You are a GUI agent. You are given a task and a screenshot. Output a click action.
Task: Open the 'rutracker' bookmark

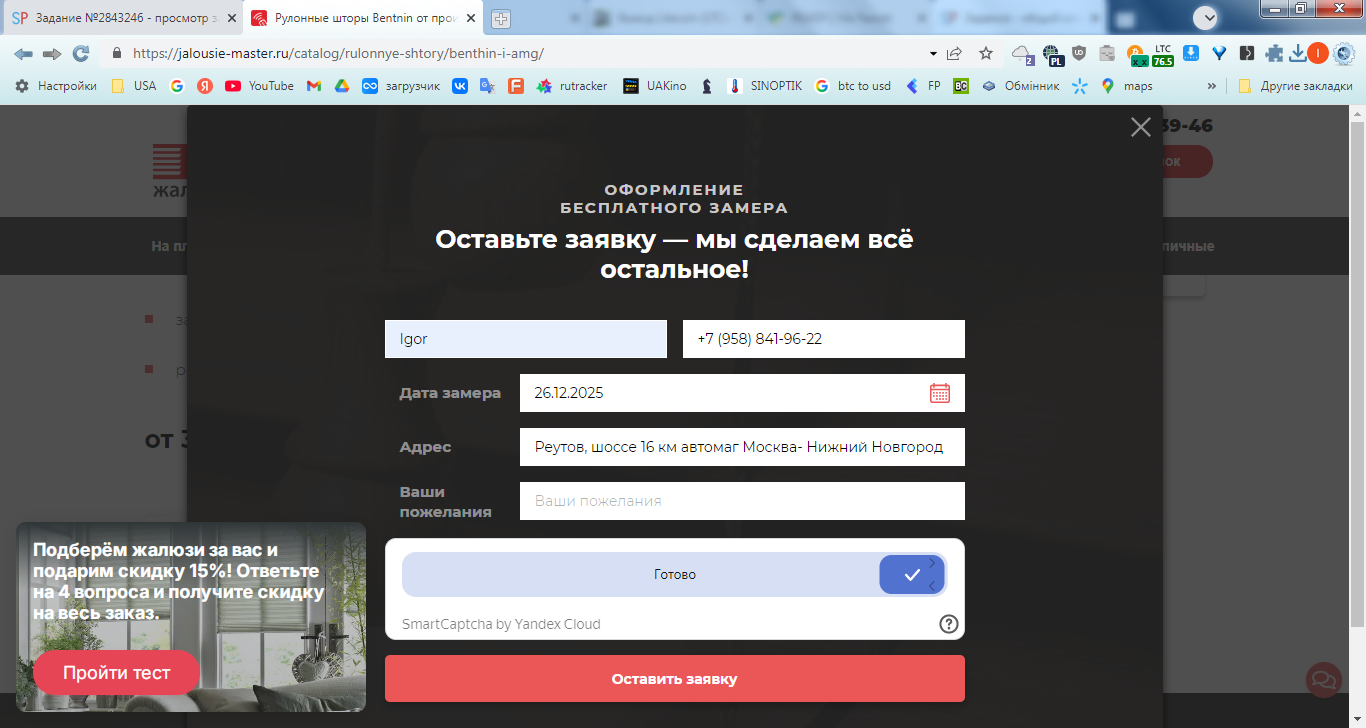(572, 86)
